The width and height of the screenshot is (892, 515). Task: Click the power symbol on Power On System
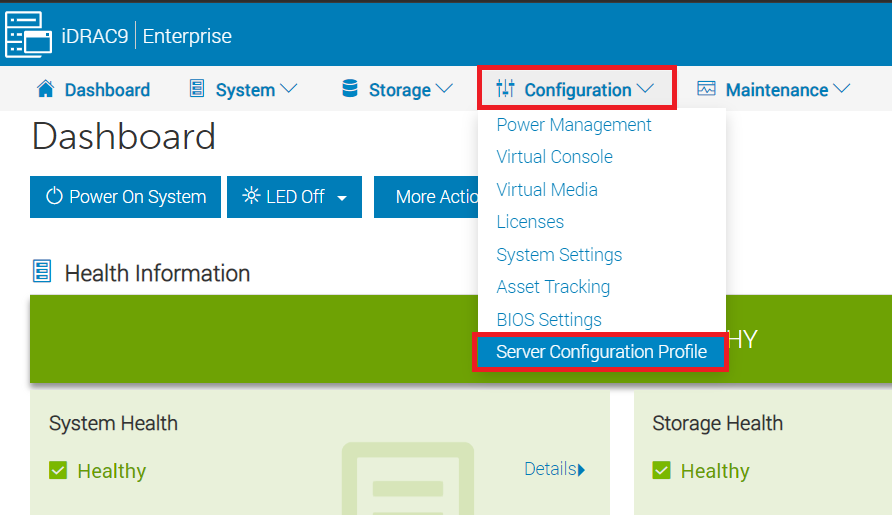tap(54, 197)
